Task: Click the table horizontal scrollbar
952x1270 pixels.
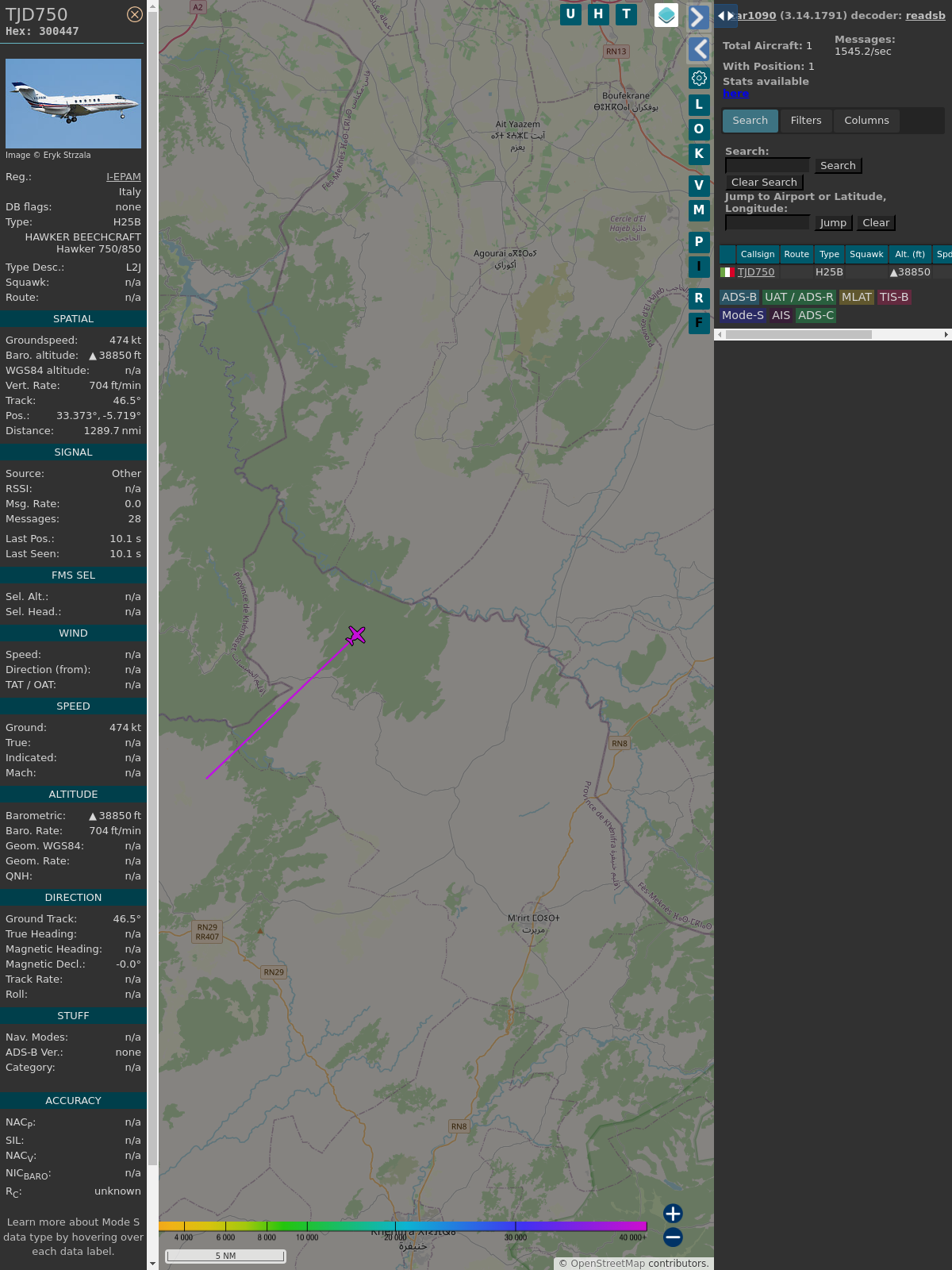Action: [x=798, y=335]
